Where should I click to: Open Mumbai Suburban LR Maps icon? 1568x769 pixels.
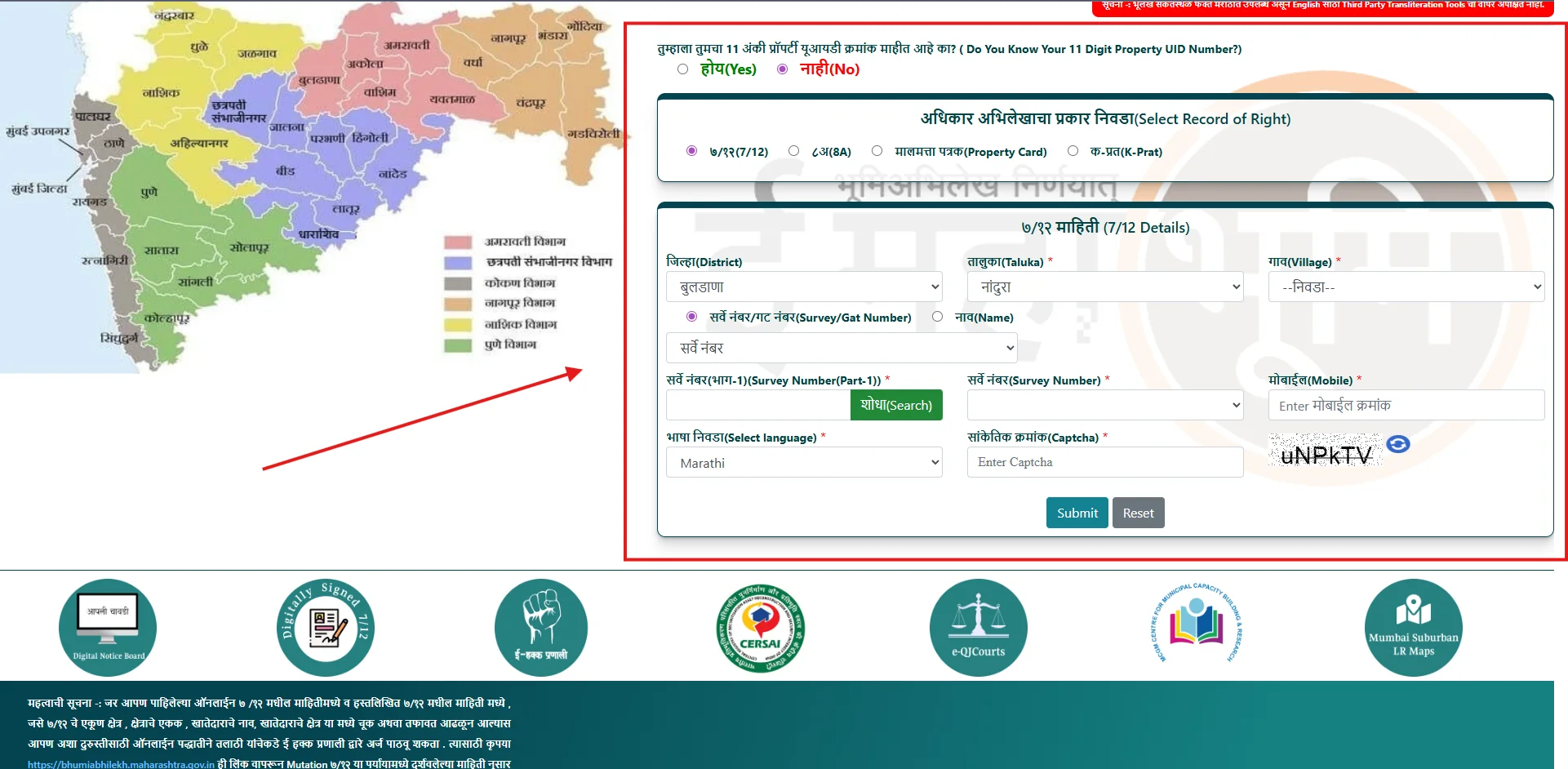click(x=1414, y=627)
